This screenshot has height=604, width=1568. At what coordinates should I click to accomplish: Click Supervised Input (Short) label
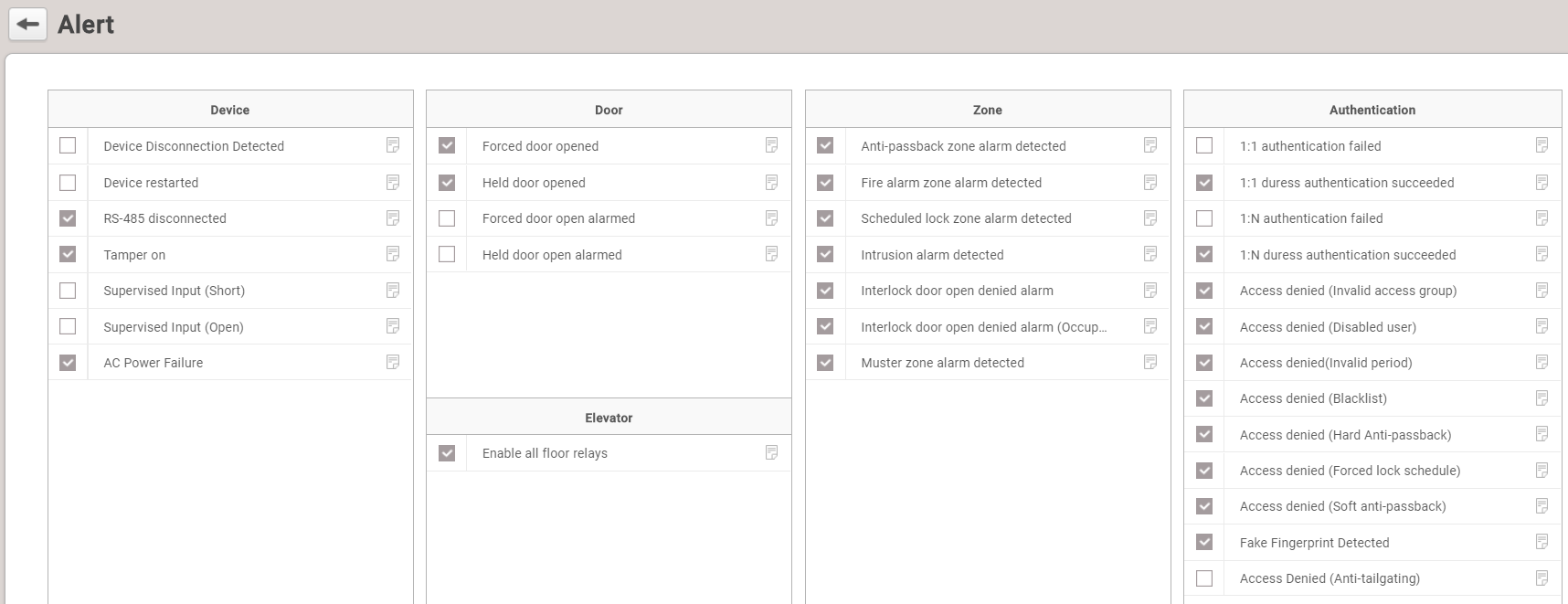point(174,291)
